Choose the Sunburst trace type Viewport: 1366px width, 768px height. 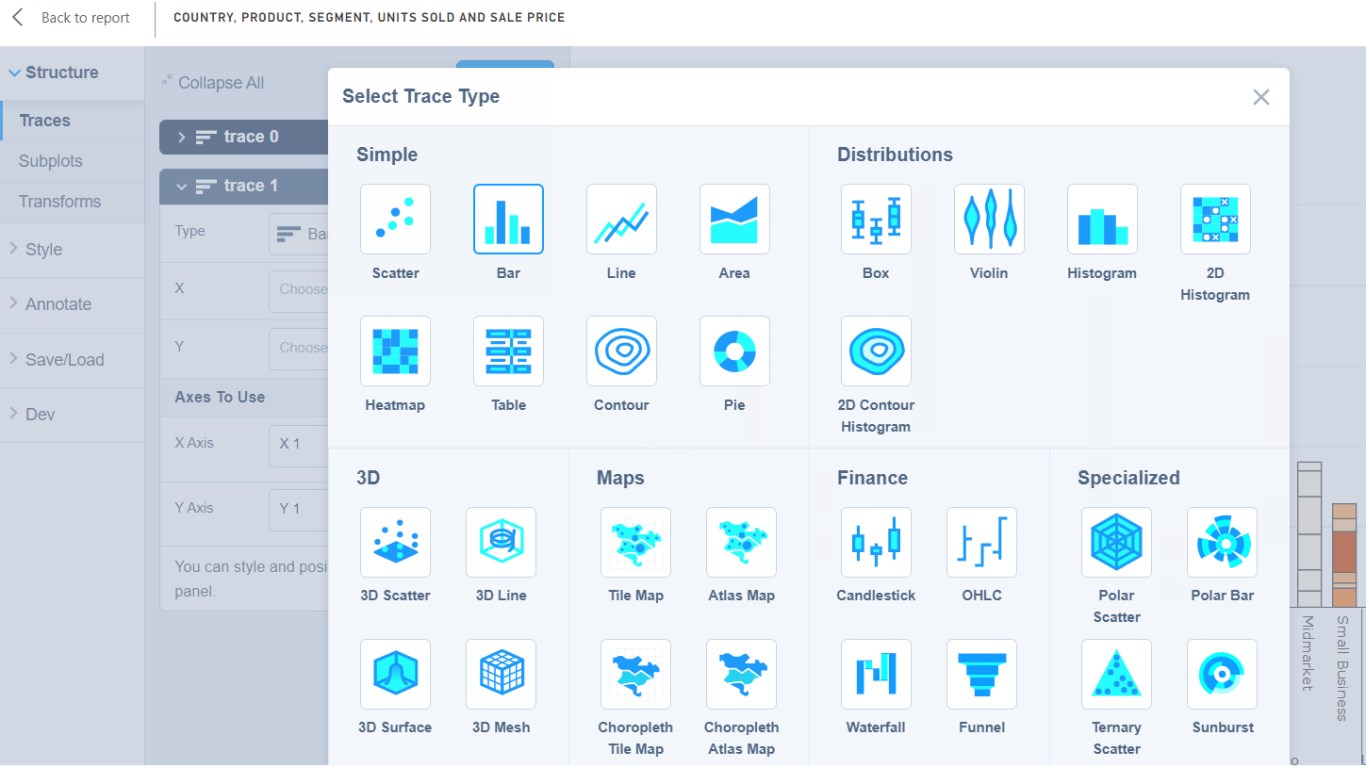click(x=1222, y=674)
